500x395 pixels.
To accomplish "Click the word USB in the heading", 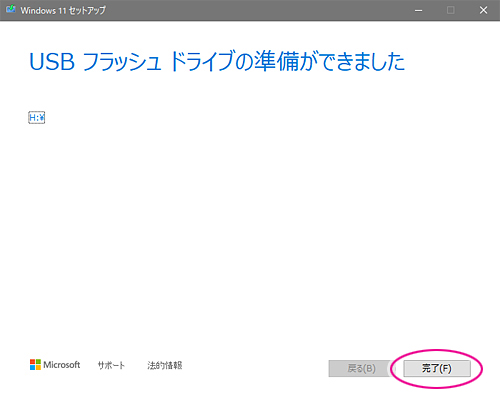I will [x=52, y=62].
